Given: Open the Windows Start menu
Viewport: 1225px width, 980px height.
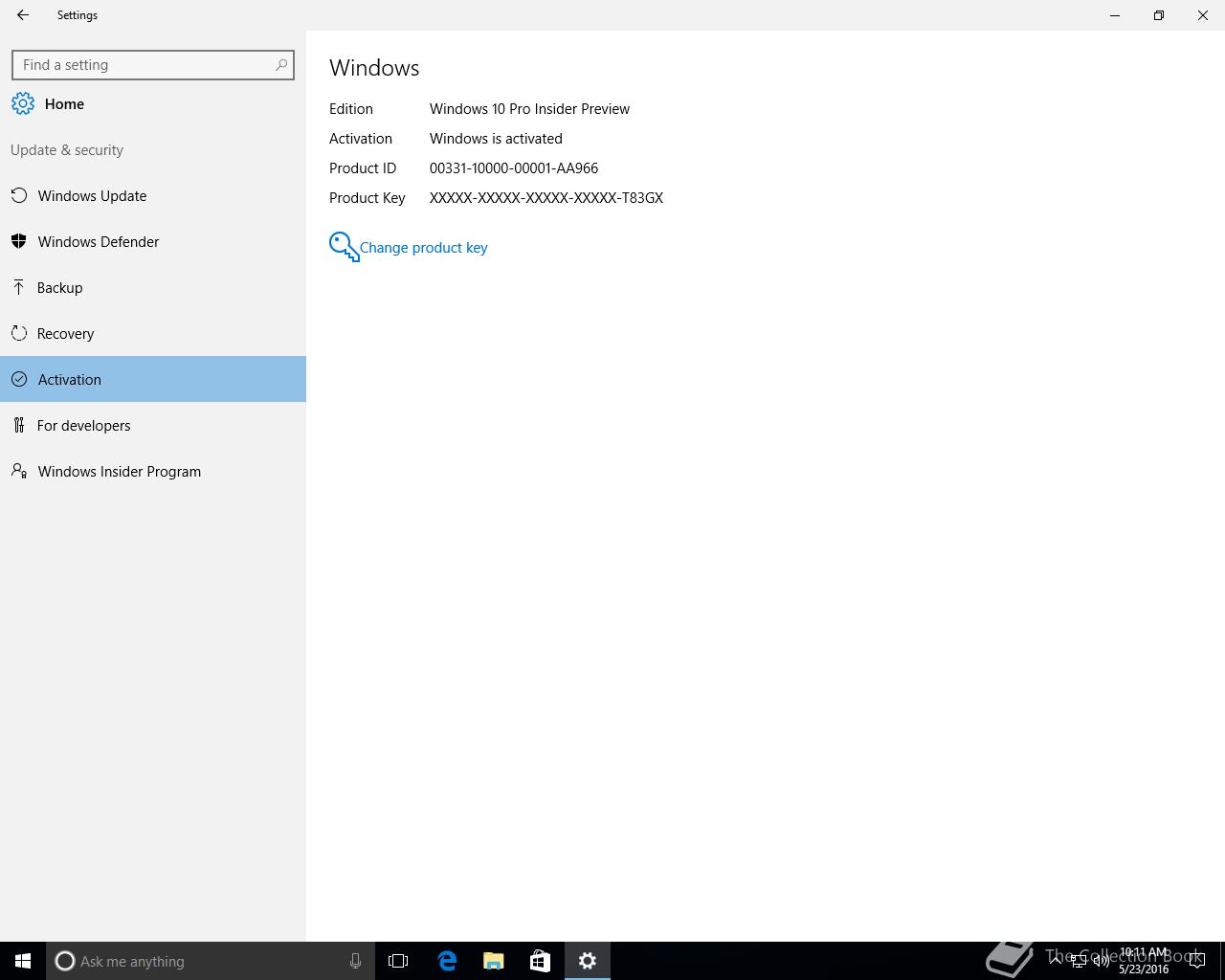Looking at the screenshot, I should tap(23, 961).
